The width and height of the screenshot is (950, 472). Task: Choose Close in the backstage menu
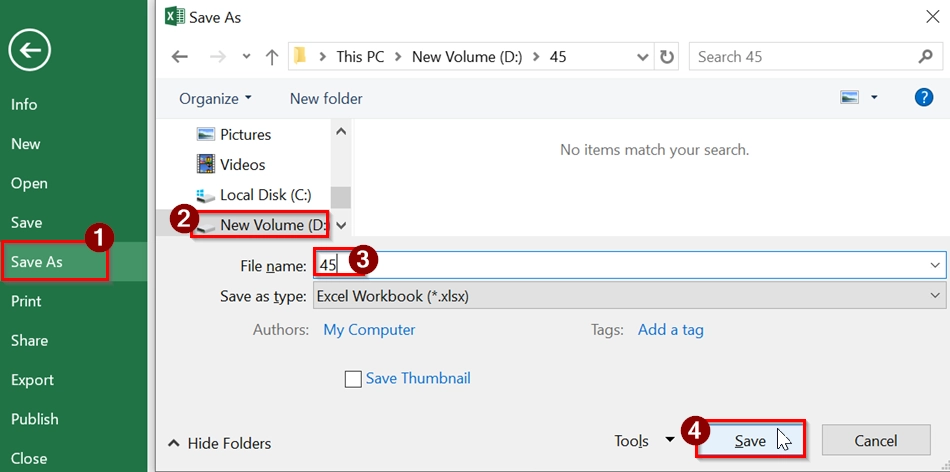pyautogui.click(x=28, y=459)
